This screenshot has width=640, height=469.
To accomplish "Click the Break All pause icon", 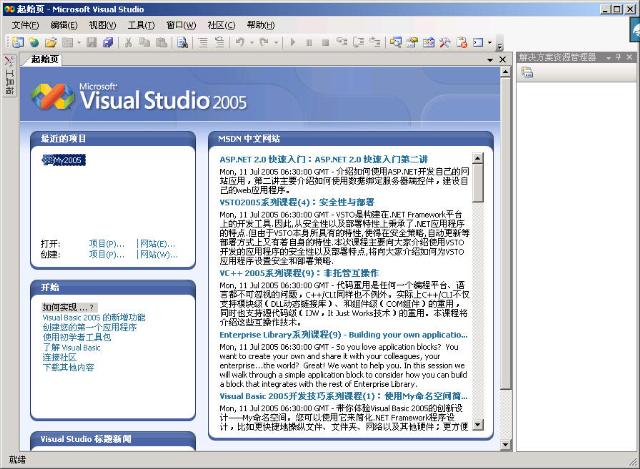I will (x=309, y=42).
